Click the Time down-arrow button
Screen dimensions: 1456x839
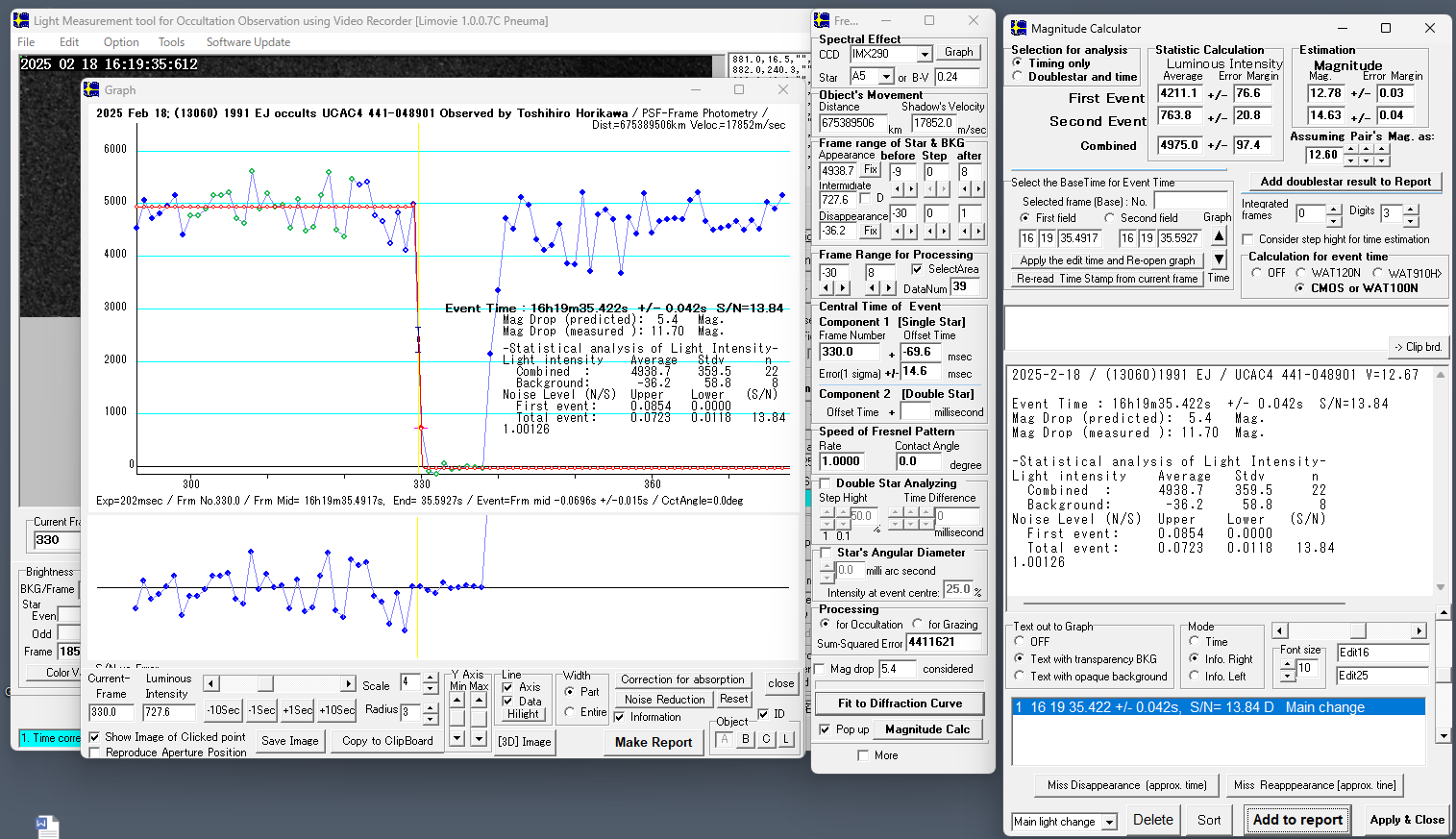point(1219,259)
